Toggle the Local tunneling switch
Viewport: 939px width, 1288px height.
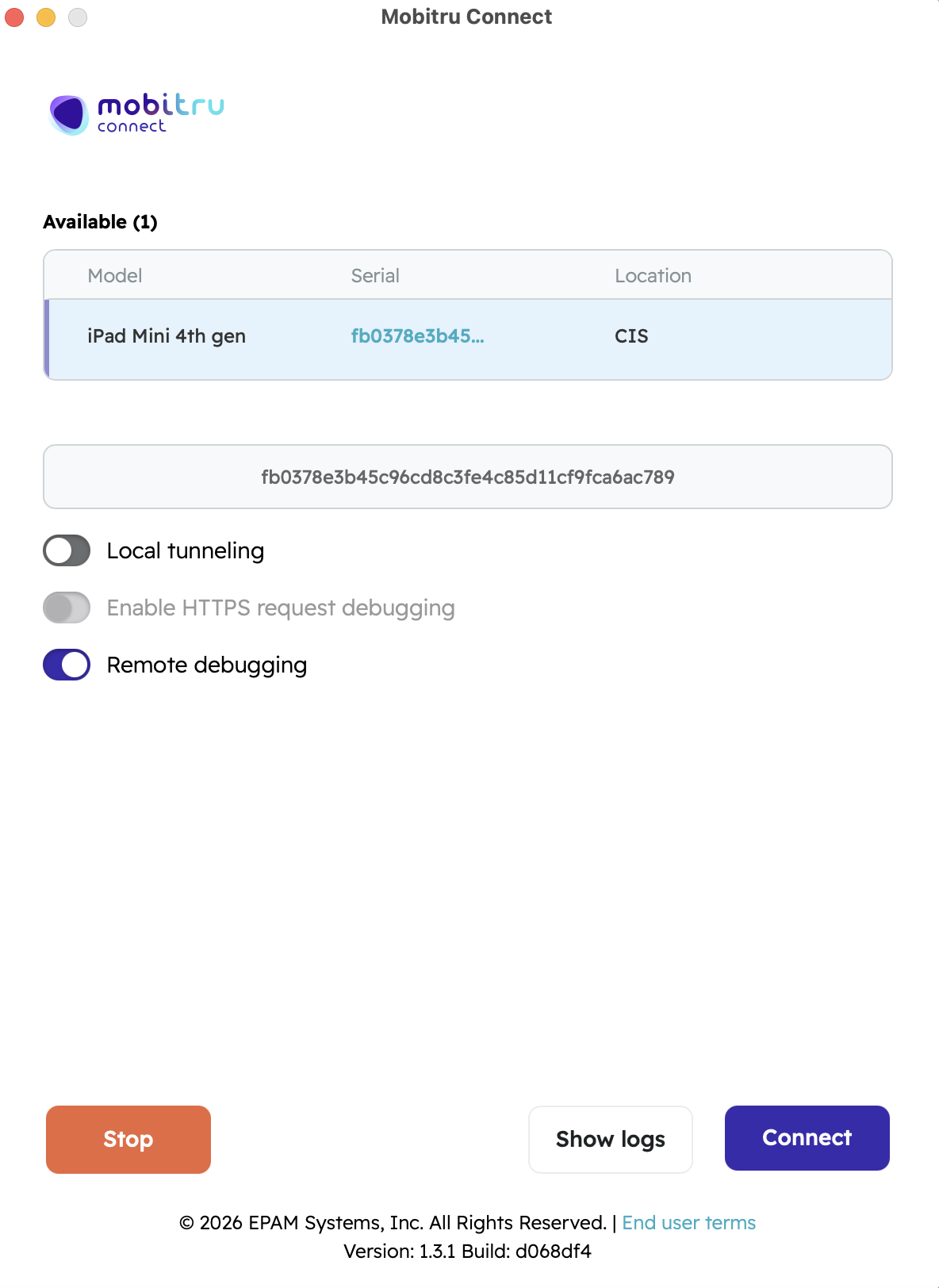point(67,550)
